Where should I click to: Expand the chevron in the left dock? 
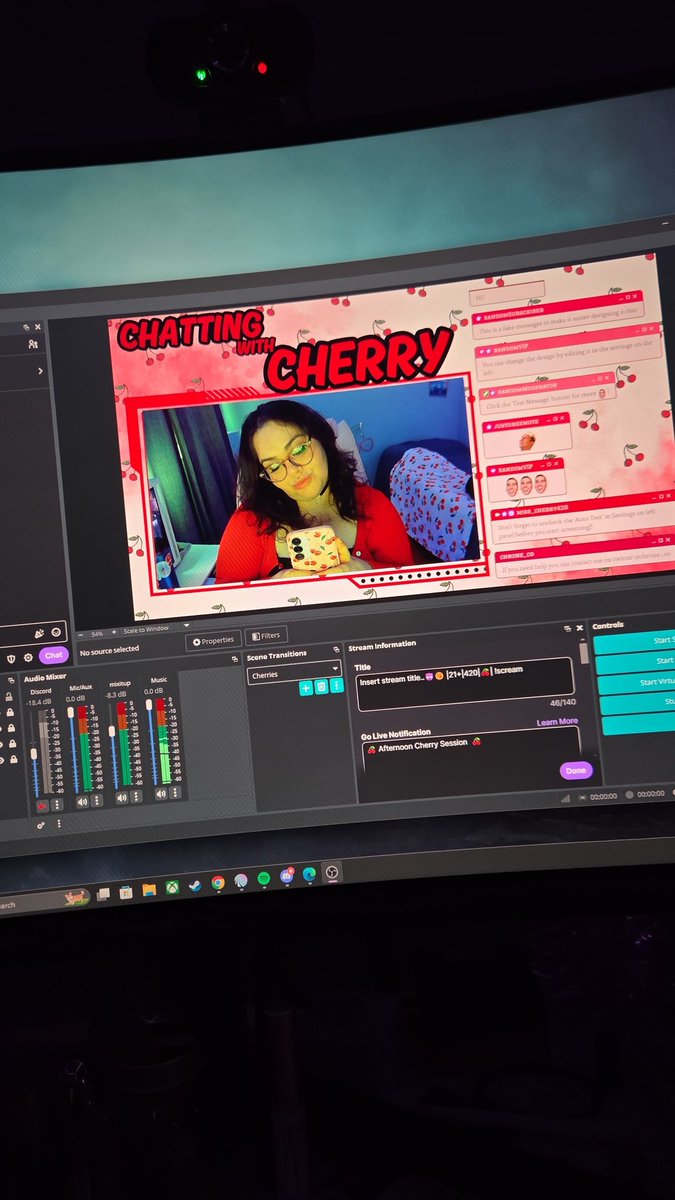pyautogui.click(x=40, y=371)
